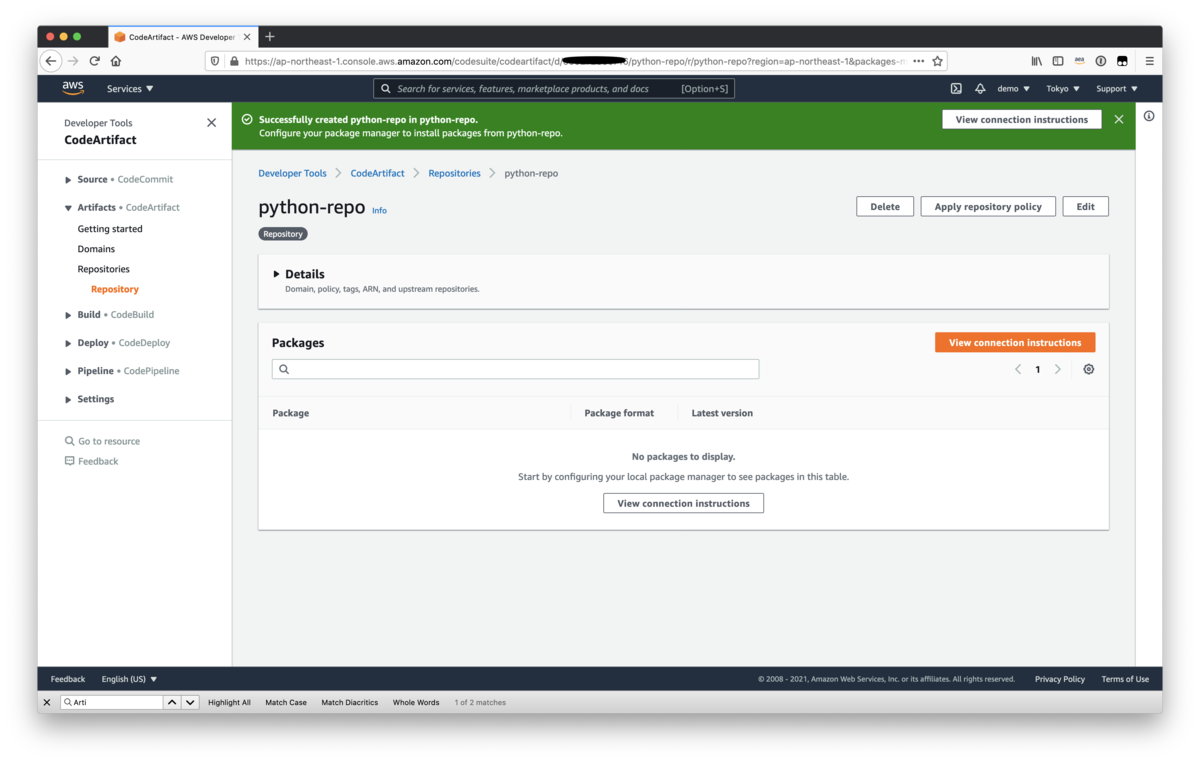The image size is (1200, 763).
Task: Open Terms of Use footer link
Action: (1125, 679)
